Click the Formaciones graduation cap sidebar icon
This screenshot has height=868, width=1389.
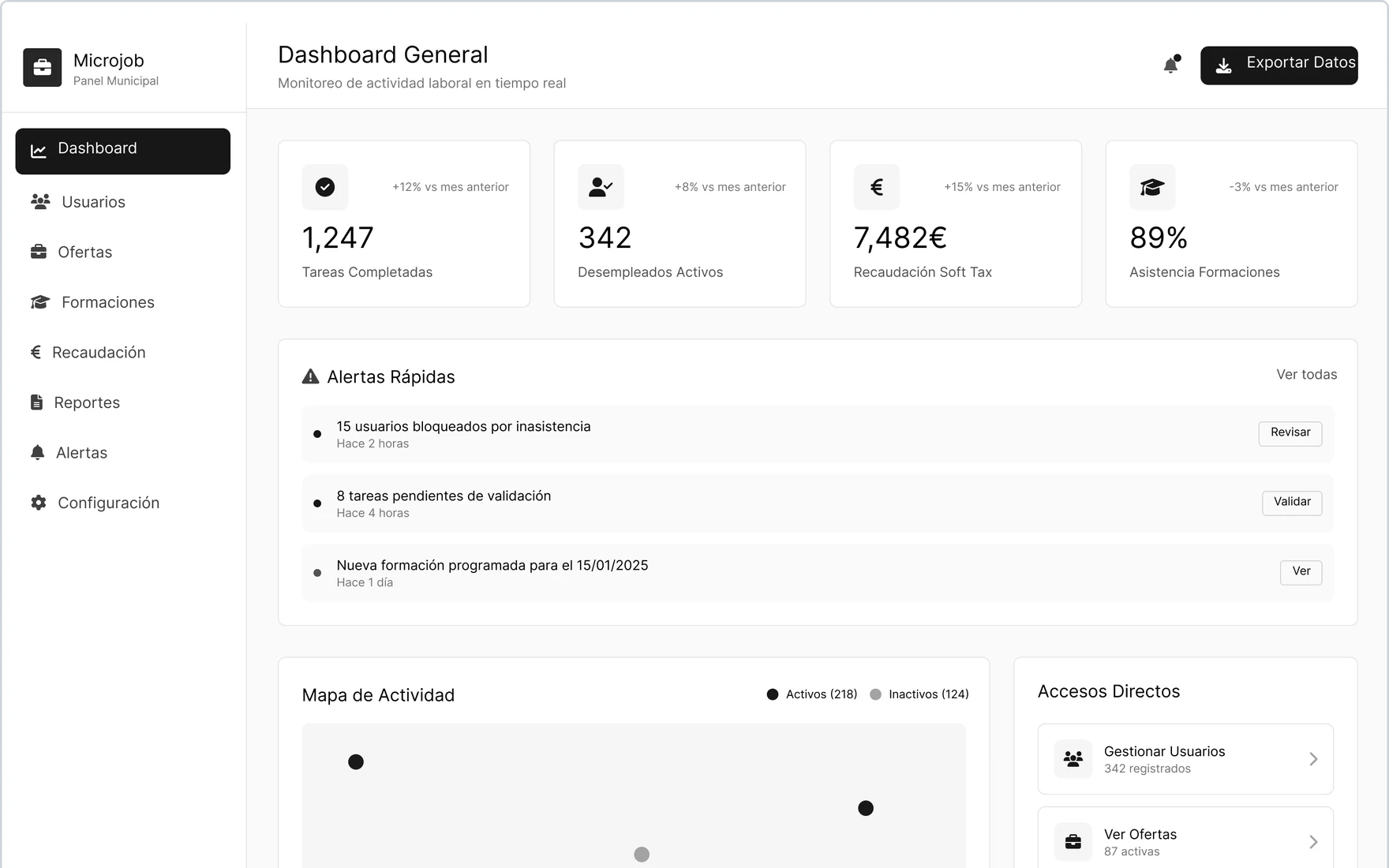[x=40, y=302]
